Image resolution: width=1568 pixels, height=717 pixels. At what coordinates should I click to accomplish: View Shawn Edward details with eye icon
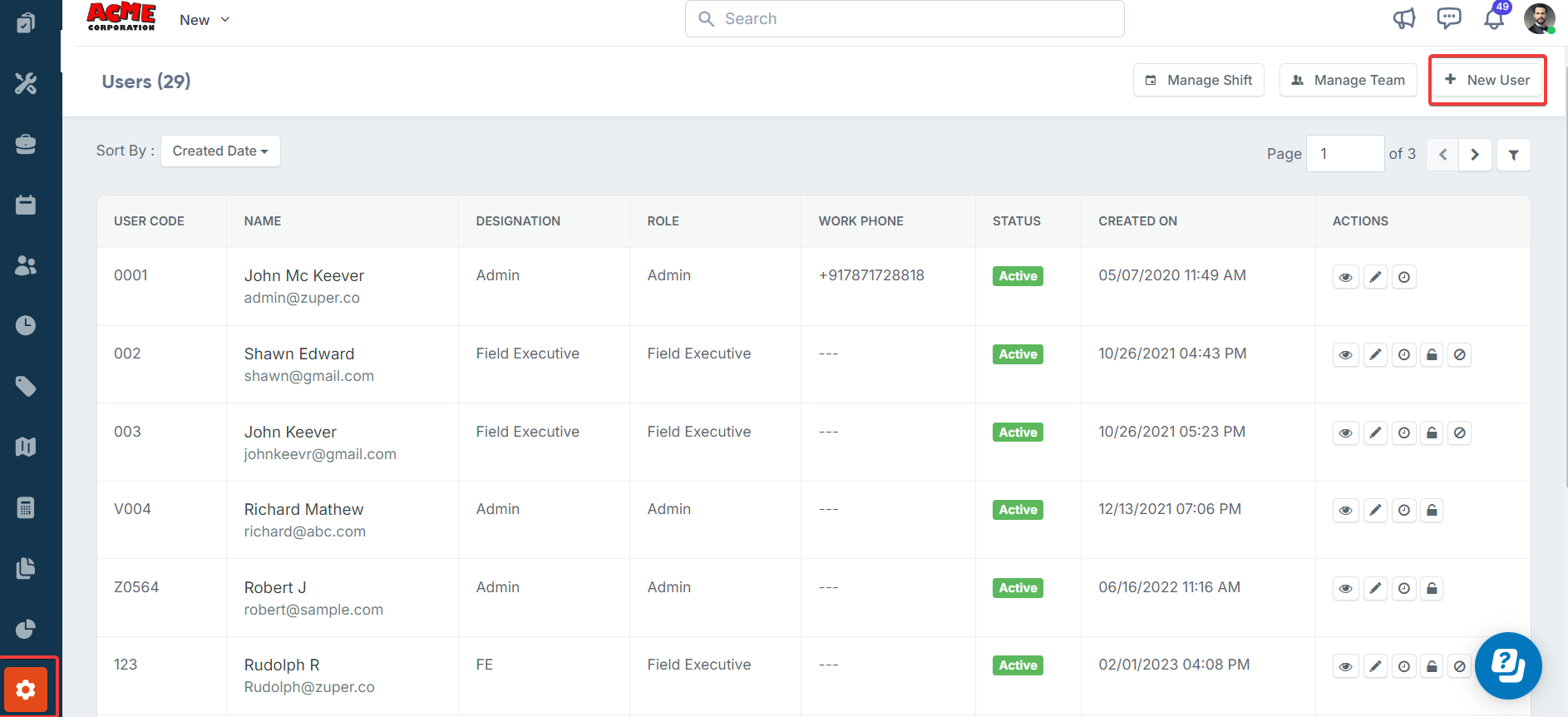(1345, 355)
